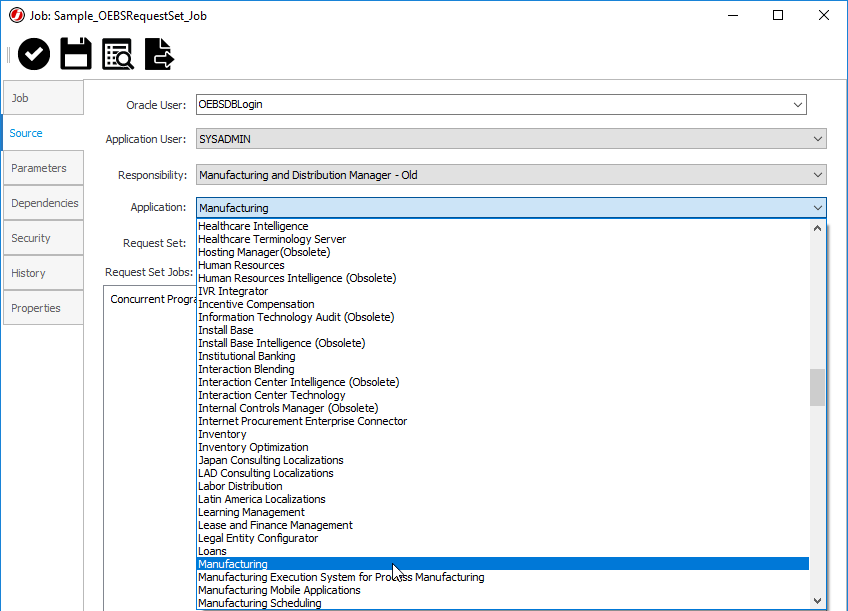848x611 pixels.
Task: Click the red app icon in title bar
Action: pos(17,15)
